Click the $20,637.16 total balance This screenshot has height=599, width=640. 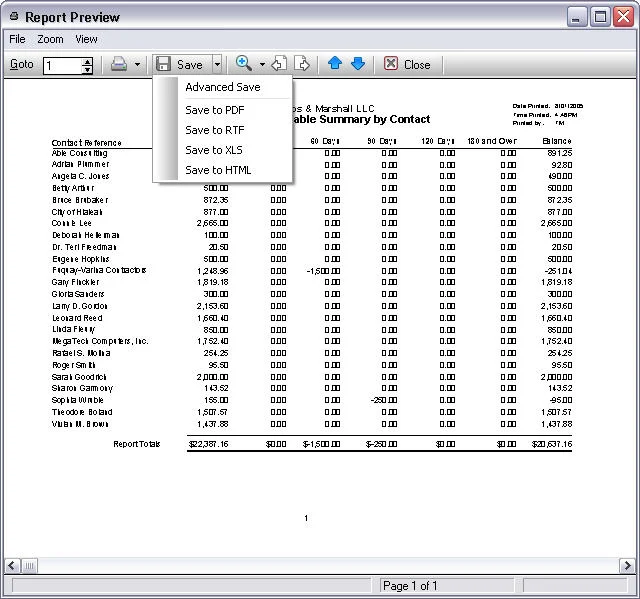point(552,444)
